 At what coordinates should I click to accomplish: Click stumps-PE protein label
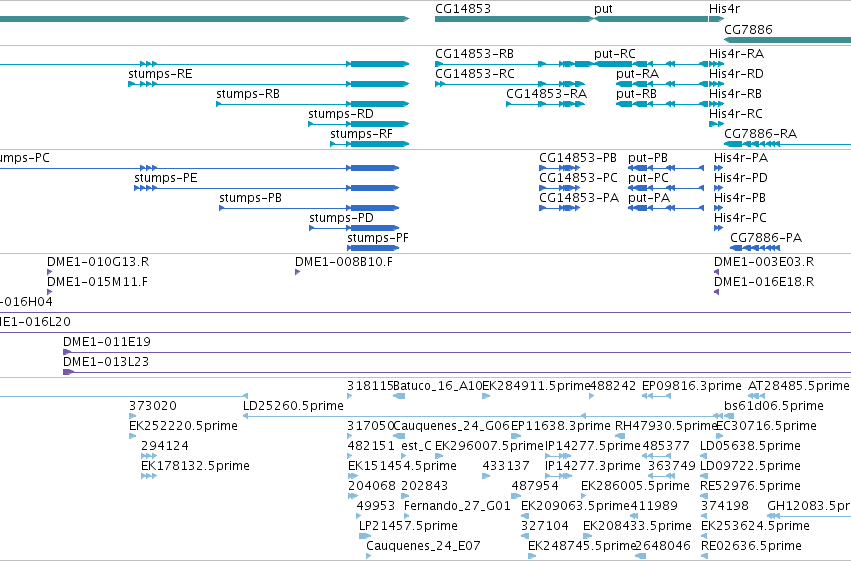pyautogui.click(x=166, y=178)
